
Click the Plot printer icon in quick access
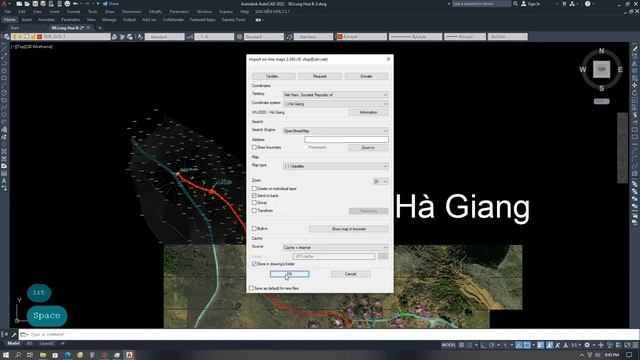pyautogui.click(x=67, y=4)
